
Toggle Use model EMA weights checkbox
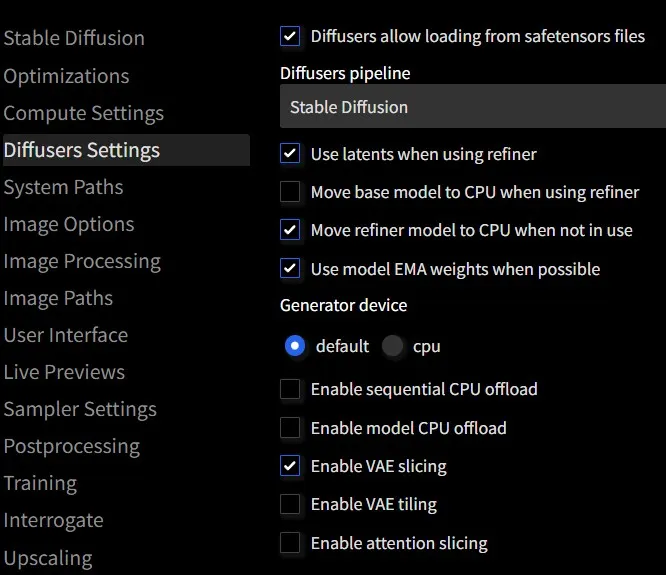point(290,268)
